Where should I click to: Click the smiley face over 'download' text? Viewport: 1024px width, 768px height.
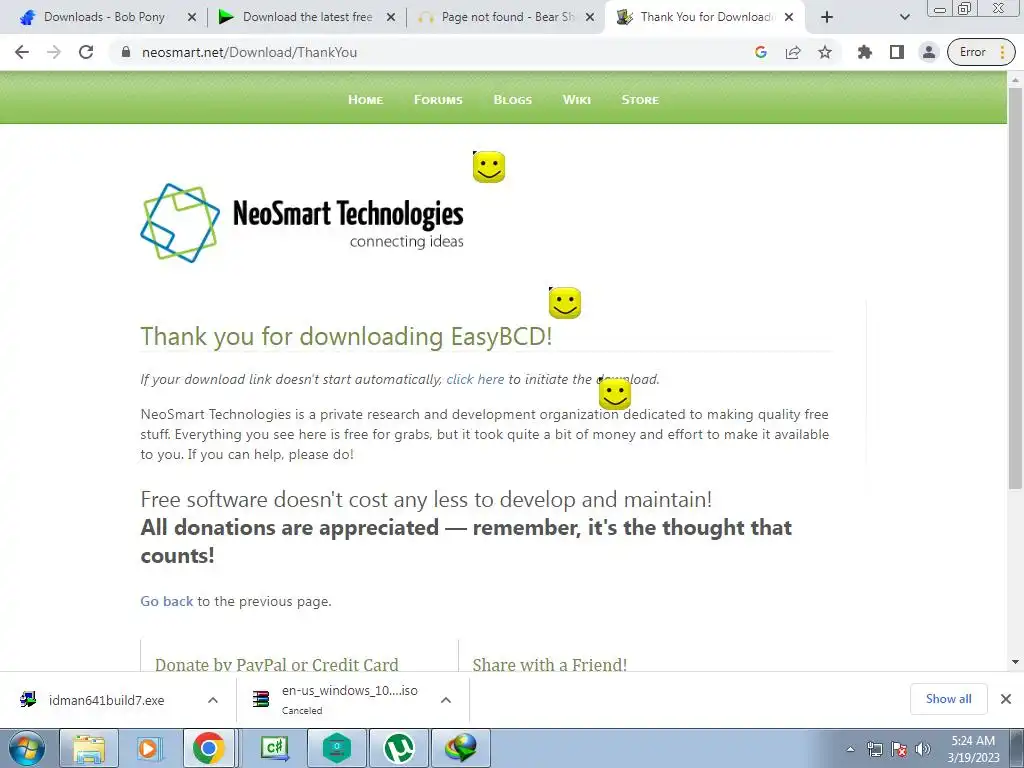pos(615,394)
